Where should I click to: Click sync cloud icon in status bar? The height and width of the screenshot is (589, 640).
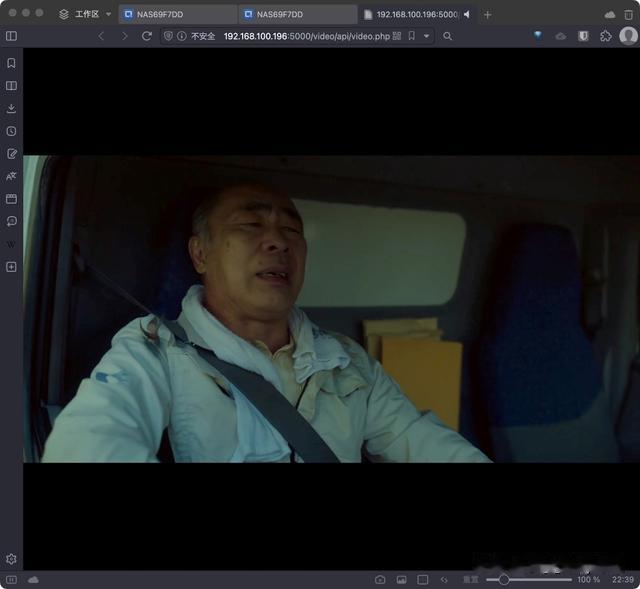(x=33, y=580)
